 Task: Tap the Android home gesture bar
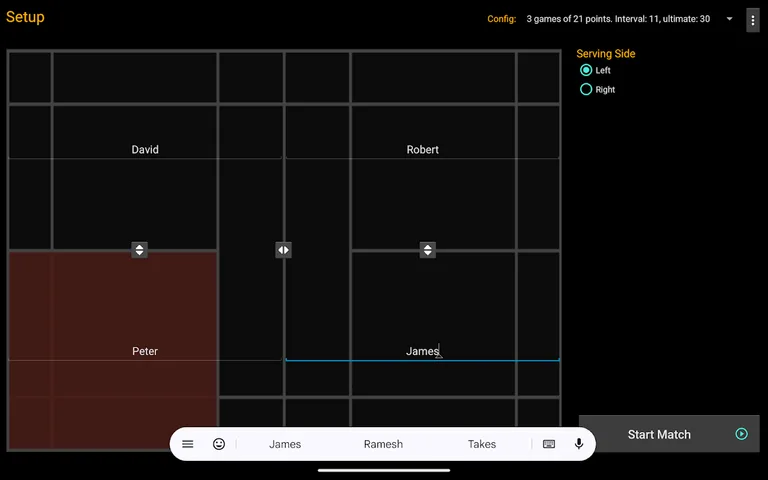pos(384,470)
